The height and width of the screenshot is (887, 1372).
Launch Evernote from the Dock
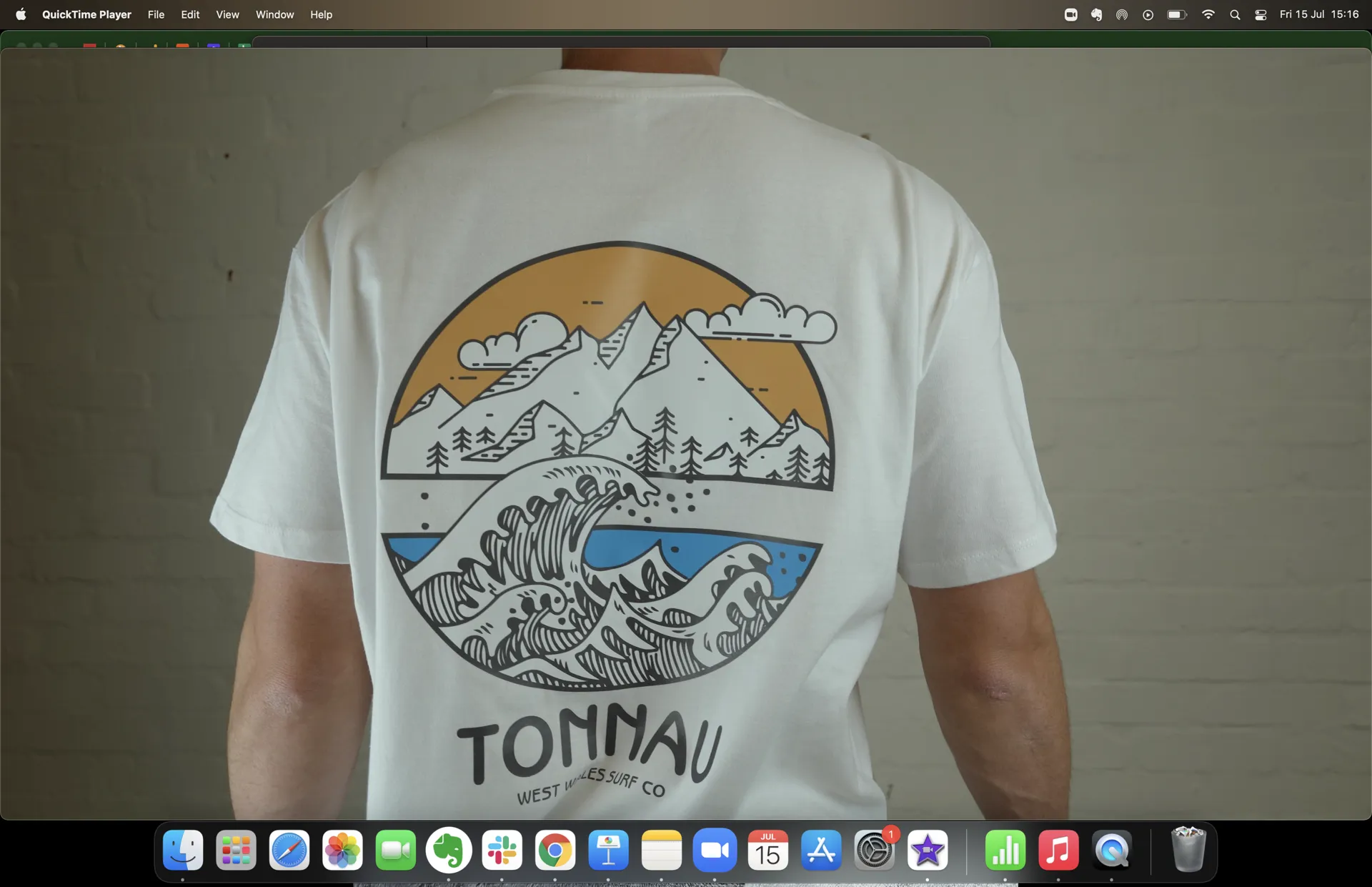(449, 850)
